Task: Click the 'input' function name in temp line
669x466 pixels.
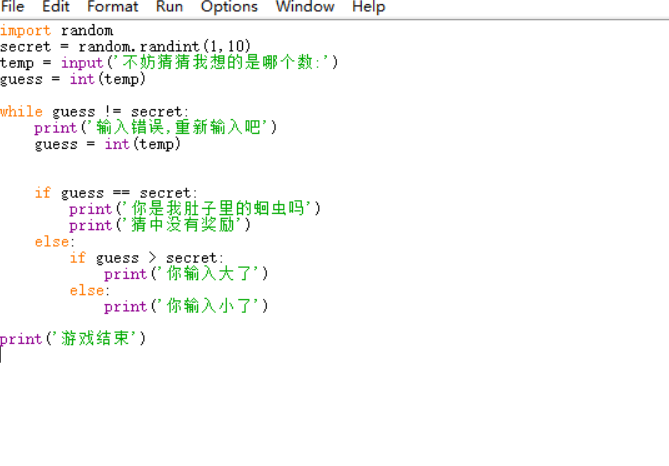Action: [x=82, y=63]
